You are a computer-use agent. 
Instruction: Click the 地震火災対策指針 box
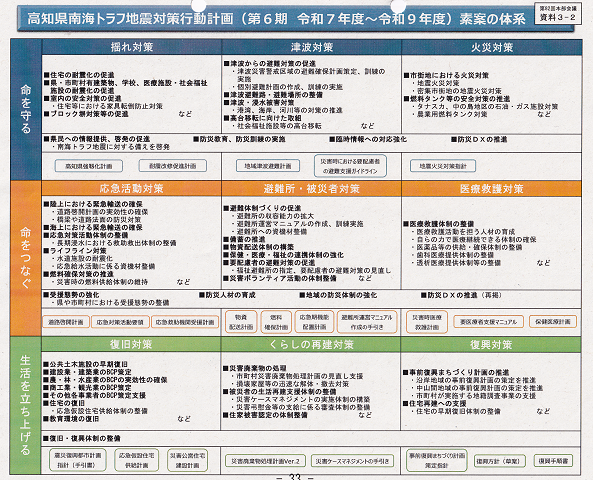[443, 166]
